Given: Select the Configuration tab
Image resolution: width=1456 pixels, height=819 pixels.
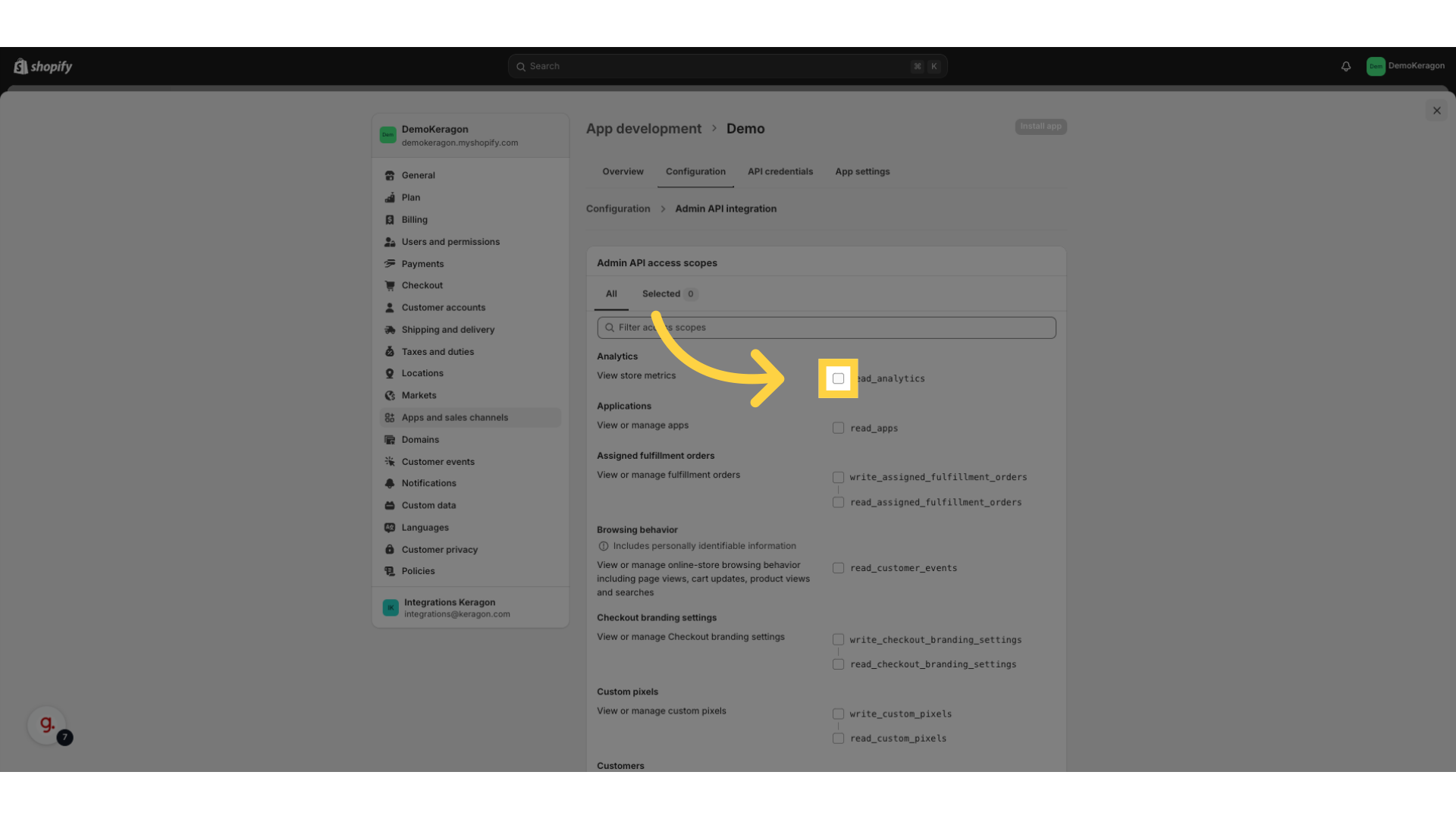Looking at the screenshot, I should (x=695, y=172).
